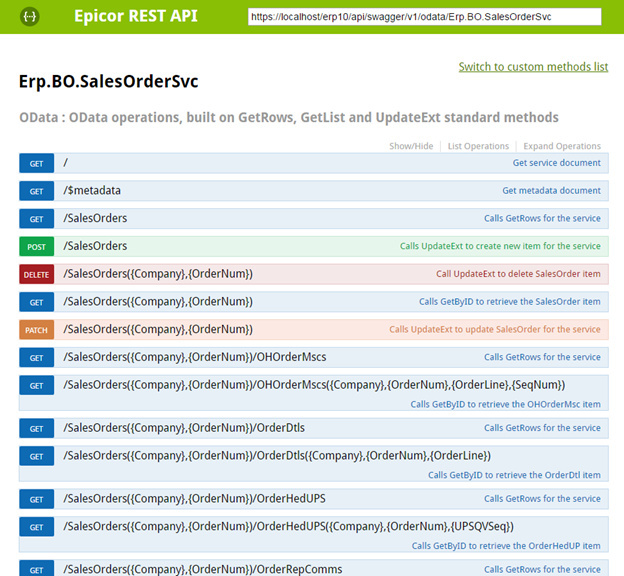This screenshot has height=576, width=624.
Task: Open OHOrderMscs({Company},{OrderNum},{OrderLine},{SeqNum}) path
Action: (x=314, y=385)
